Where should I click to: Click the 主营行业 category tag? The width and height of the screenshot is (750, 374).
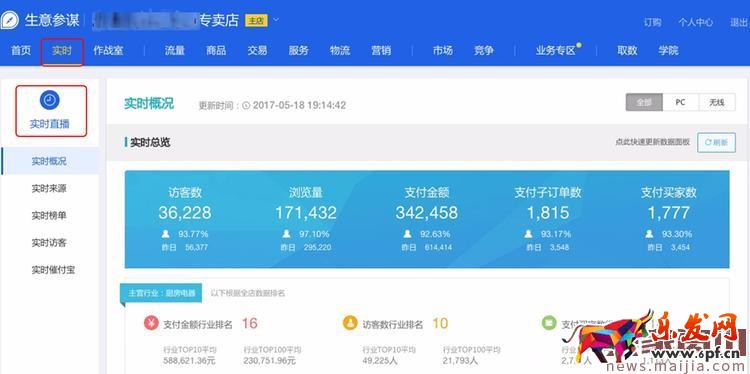[162, 293]
